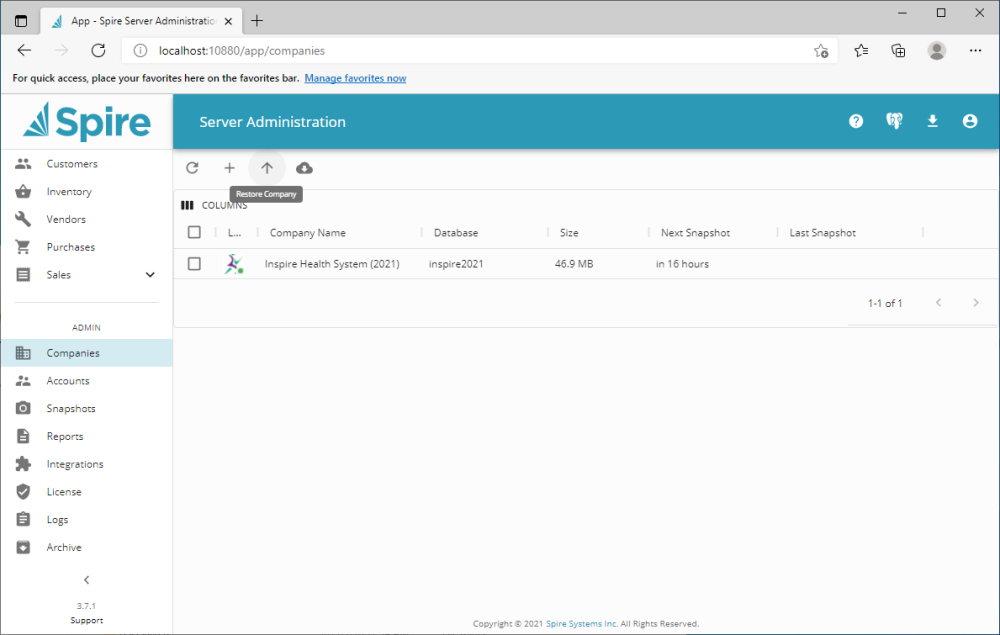
Task: Click the PostgreSQL elephant icon in header
Action: (x=894, y=121)
